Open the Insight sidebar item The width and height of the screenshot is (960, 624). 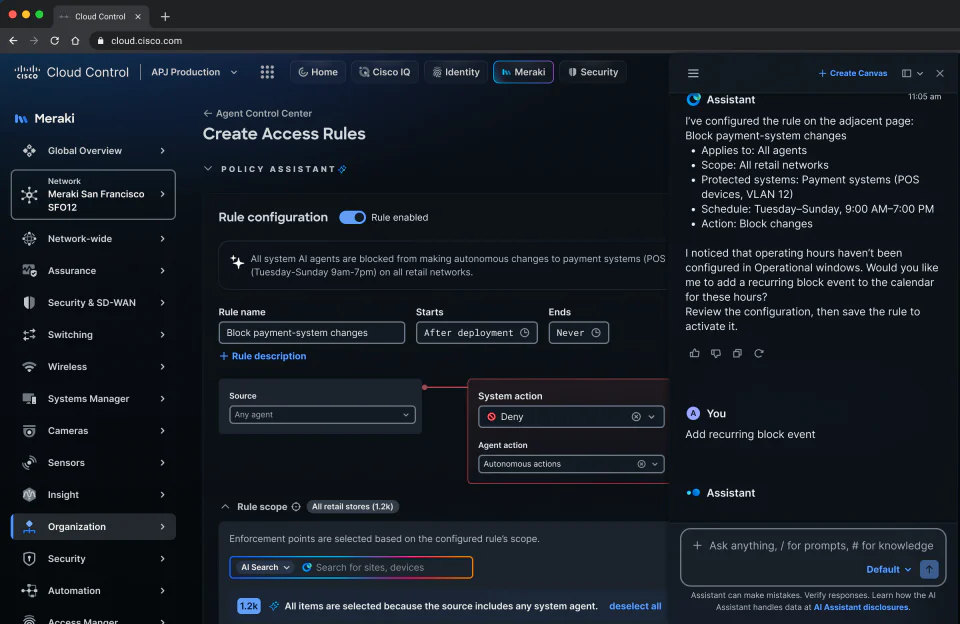(93, 495)
